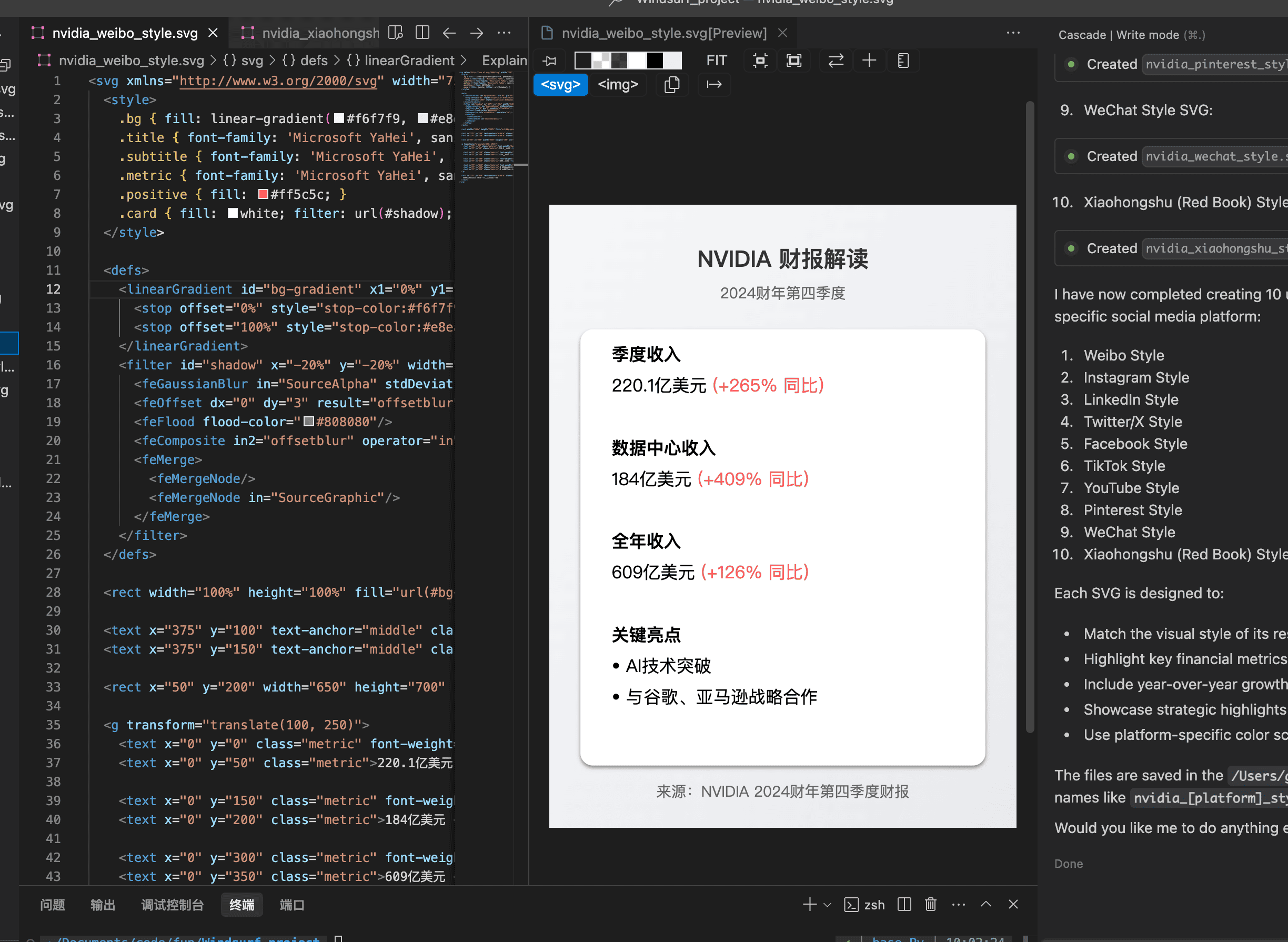1288x942 pixels.
Task: Choose the light checkerboard background swatch
Action: pyautogui.click(x=601, y=61)
